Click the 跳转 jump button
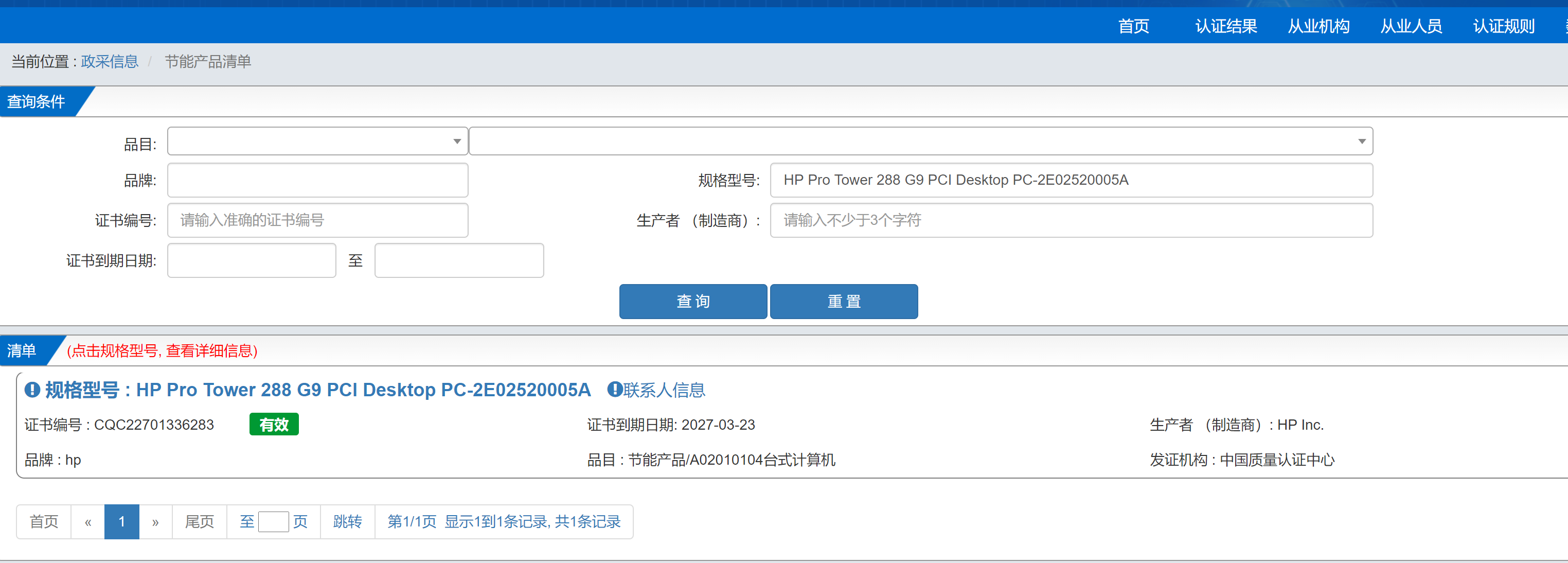 [x=348, y=522]
